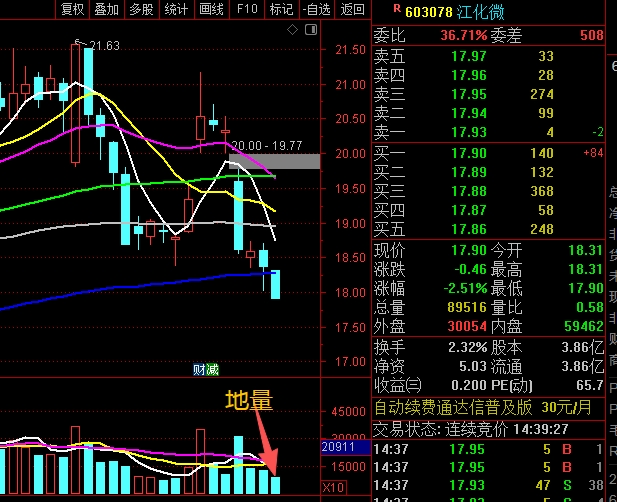Click the 净资 value 5.03
The height and width of the screenshot is (502, 617).
473,367
